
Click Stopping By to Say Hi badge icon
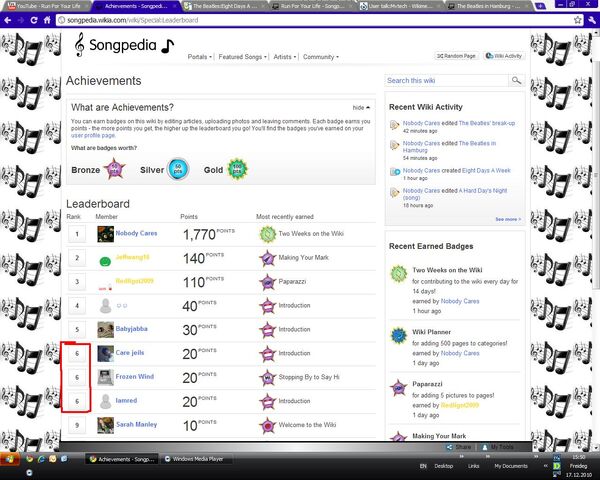pos(267,377)
